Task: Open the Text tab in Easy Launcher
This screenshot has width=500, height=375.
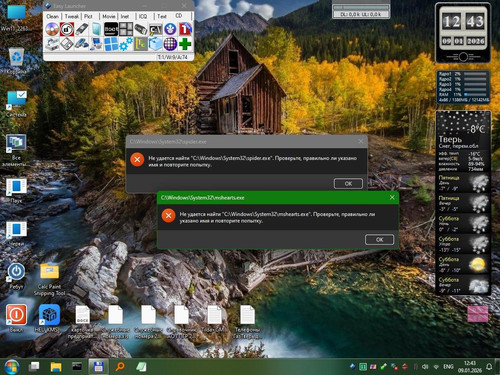Action: (162, 16)
